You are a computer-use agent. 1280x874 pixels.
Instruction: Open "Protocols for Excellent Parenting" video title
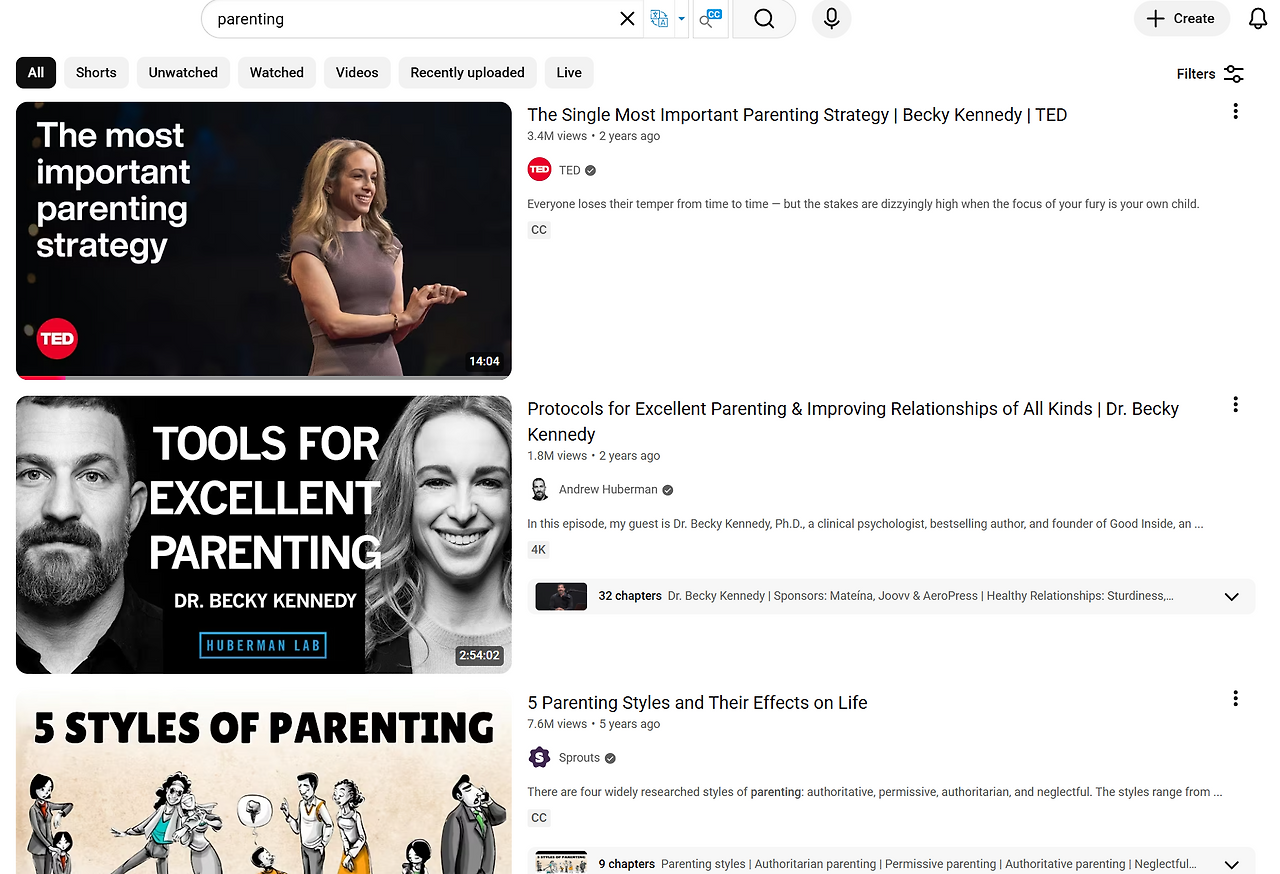click(853, 421)
